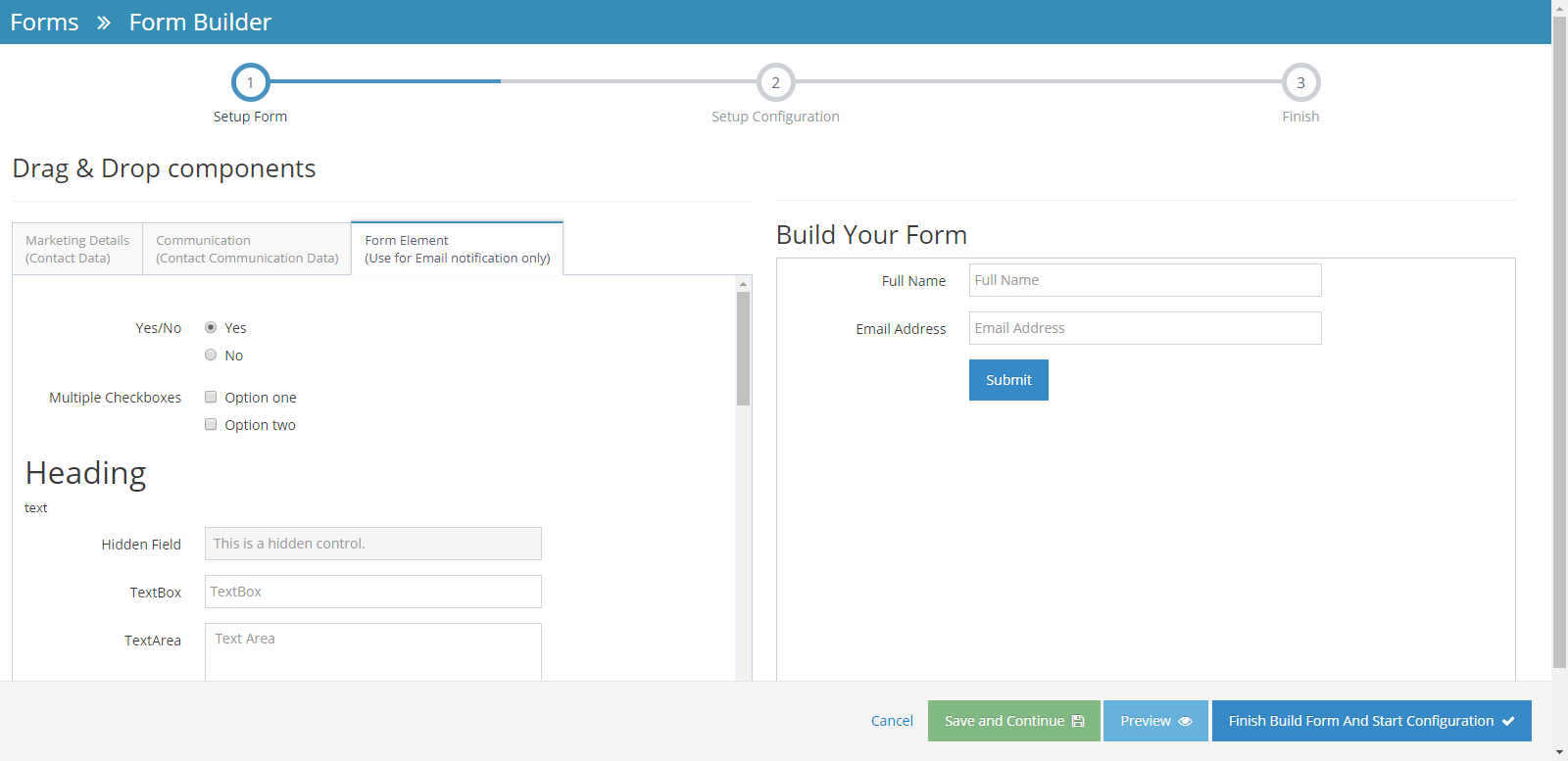Click the double-chevron breadcrumb separator icon
The height and width of the screenshot is (761, 1568).
pos(104,23)
